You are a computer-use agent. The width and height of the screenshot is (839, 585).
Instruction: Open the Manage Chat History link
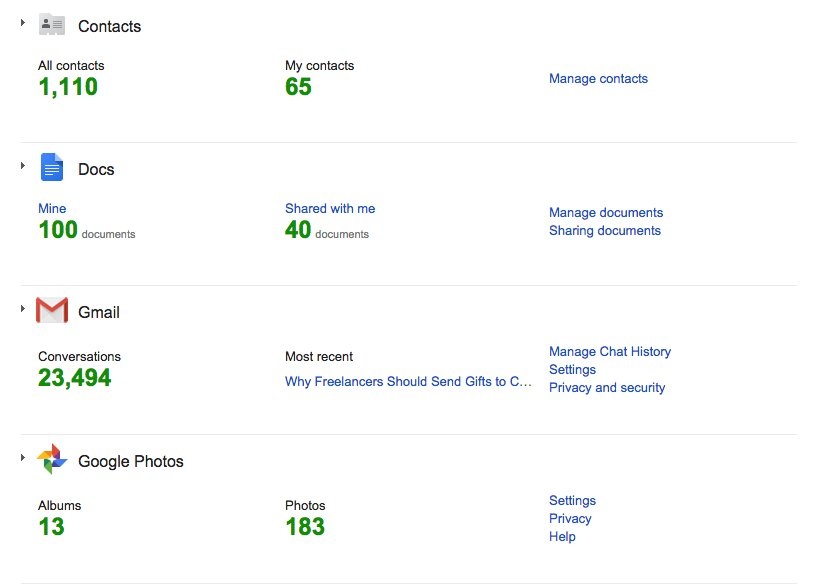point(610,352)
